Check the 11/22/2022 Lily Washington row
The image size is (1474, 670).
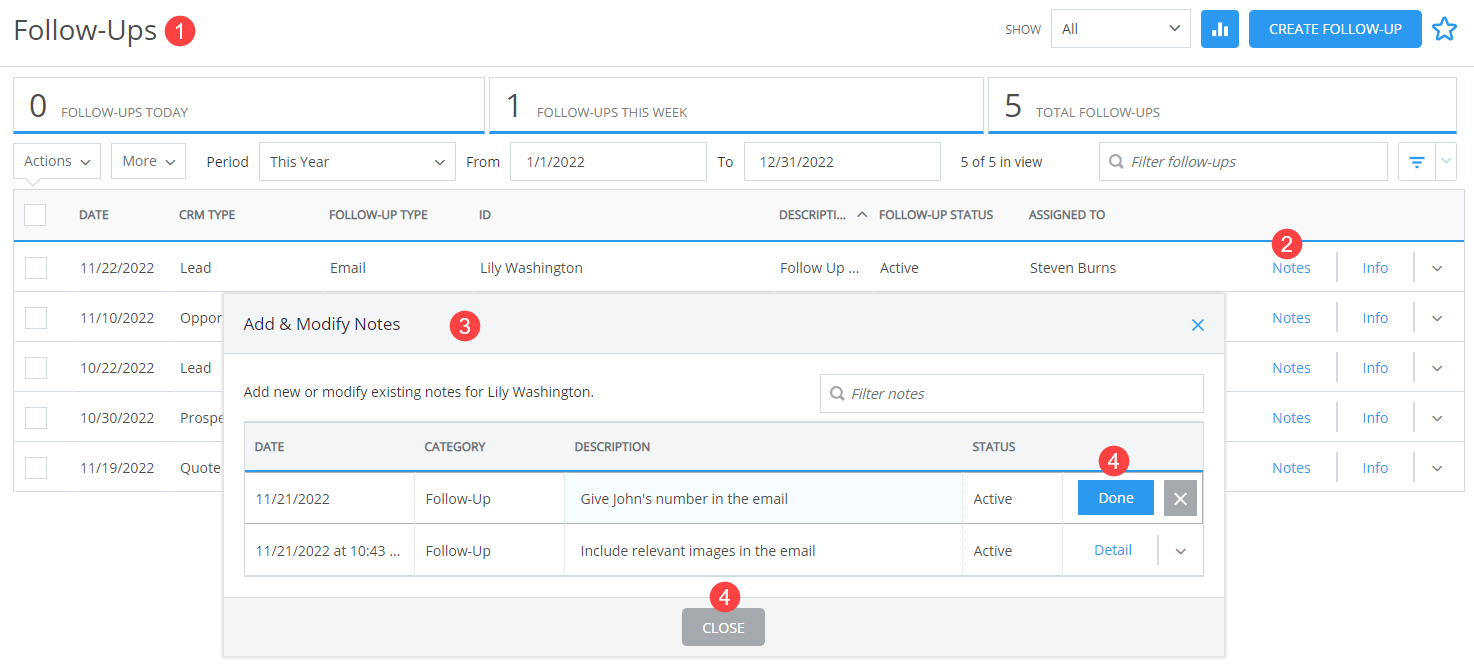(36, 268)
